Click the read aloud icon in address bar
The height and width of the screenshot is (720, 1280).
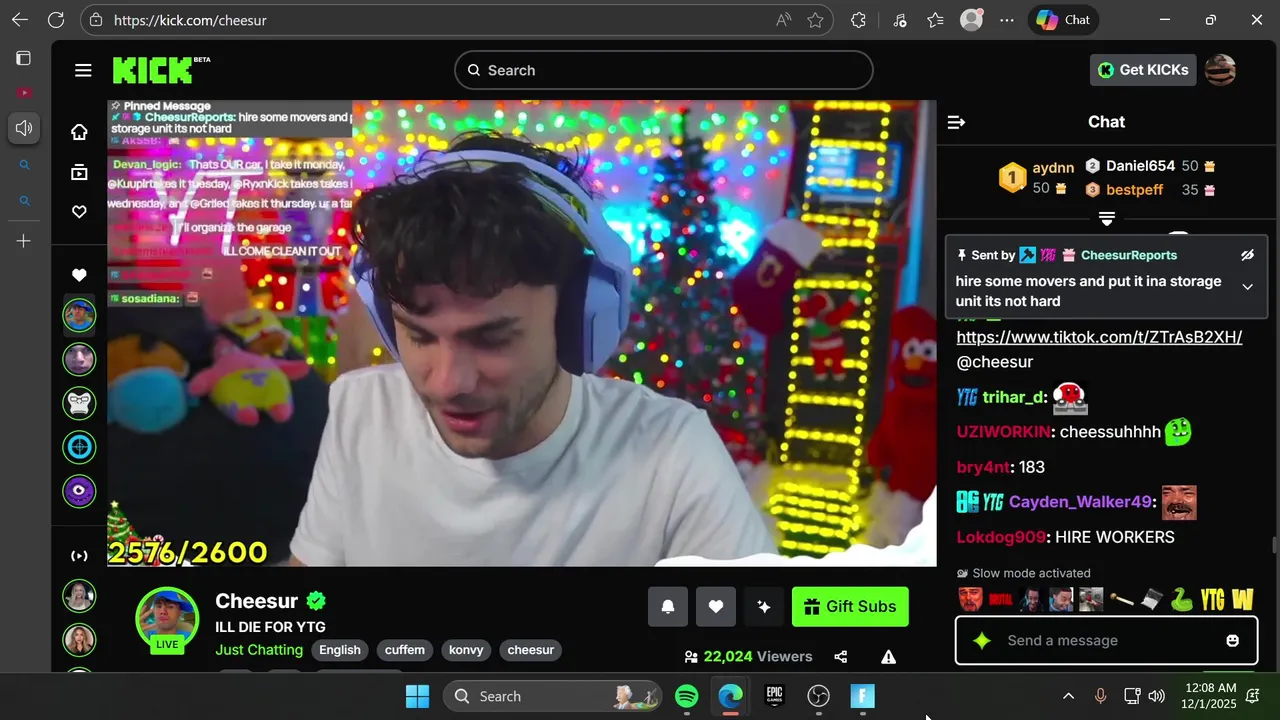(782, 20)
